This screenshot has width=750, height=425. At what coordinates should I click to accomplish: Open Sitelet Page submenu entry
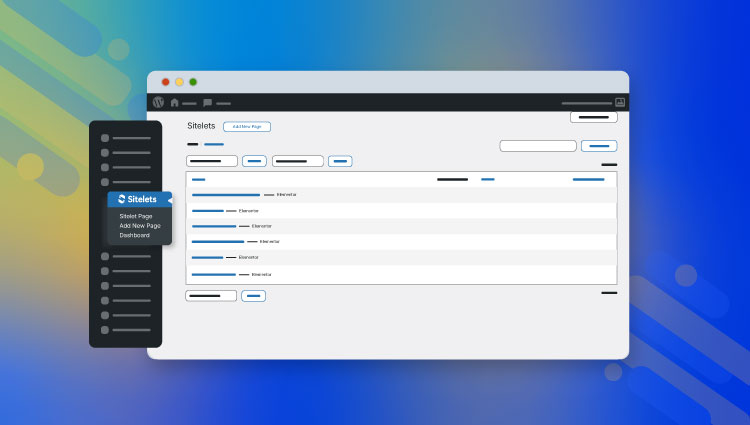[136, 216]
